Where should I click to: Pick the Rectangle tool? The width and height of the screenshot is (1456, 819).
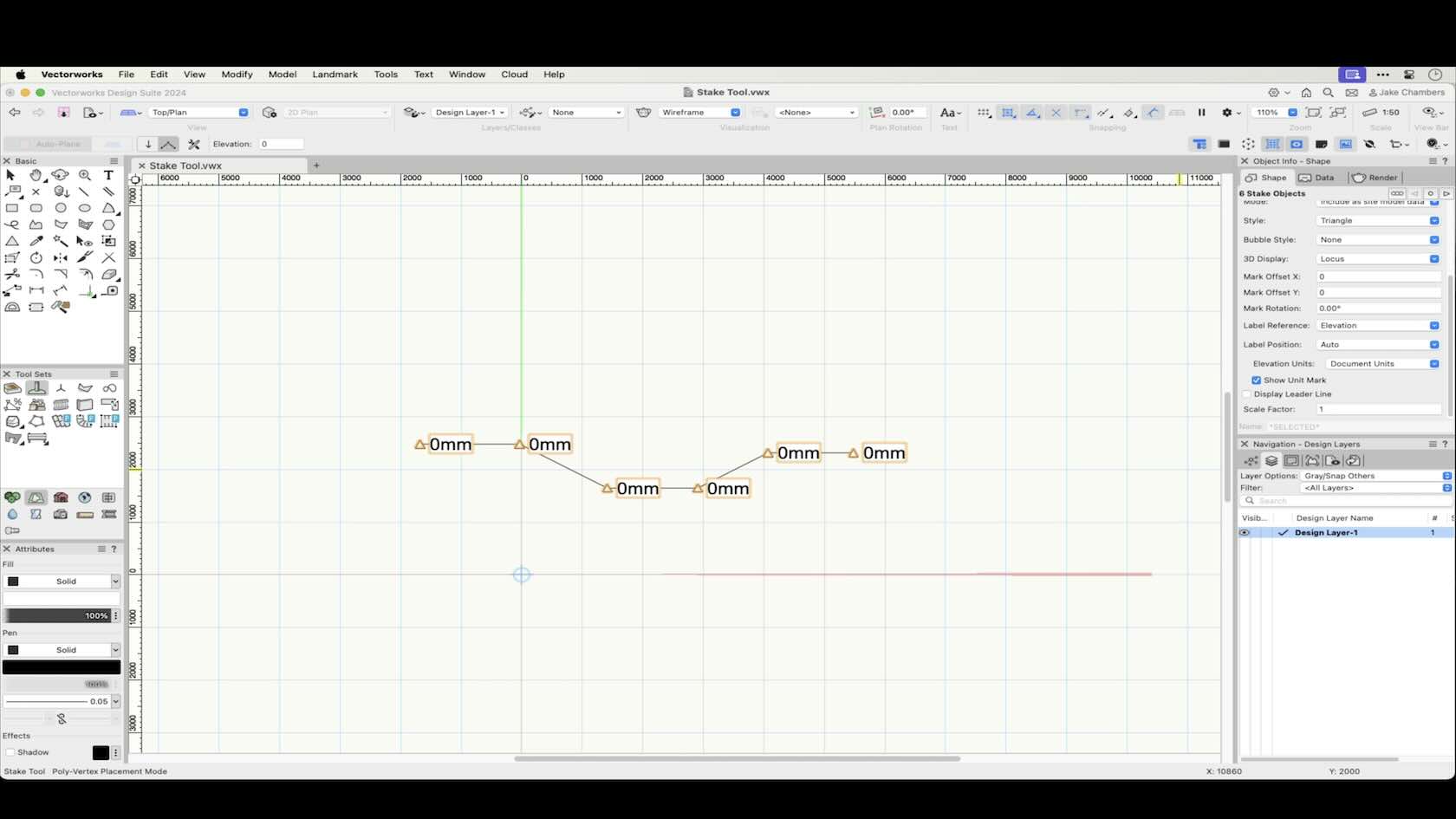(12, 208)
